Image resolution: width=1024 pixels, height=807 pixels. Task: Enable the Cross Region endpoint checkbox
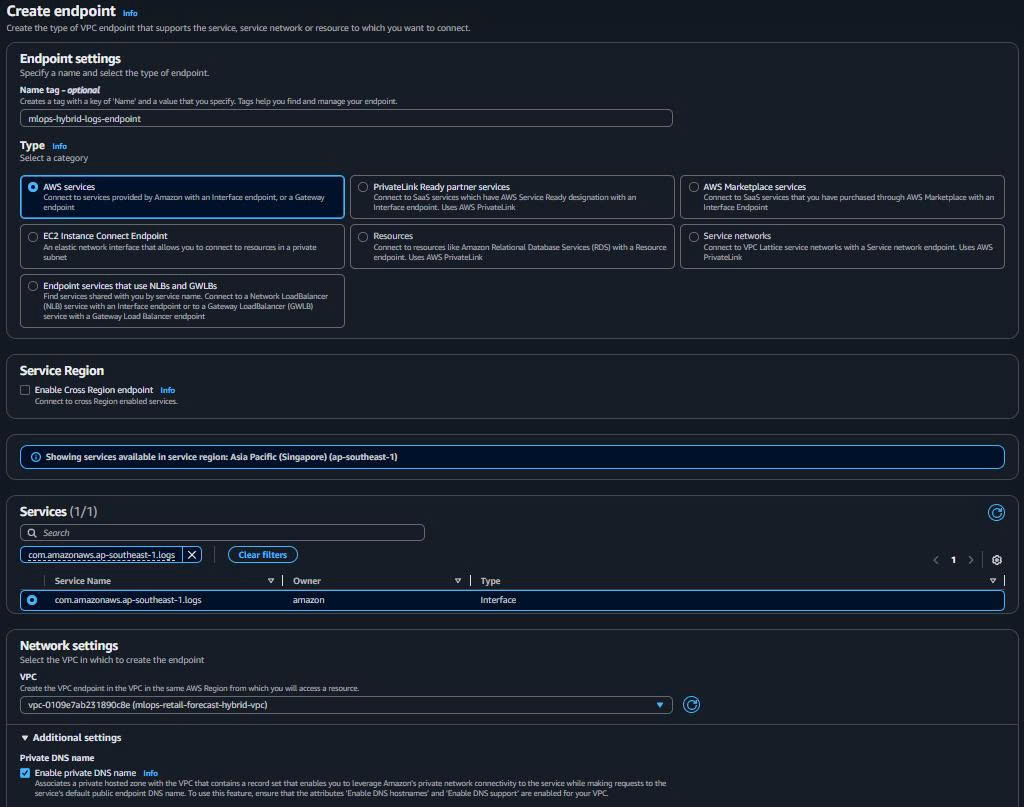25,389
